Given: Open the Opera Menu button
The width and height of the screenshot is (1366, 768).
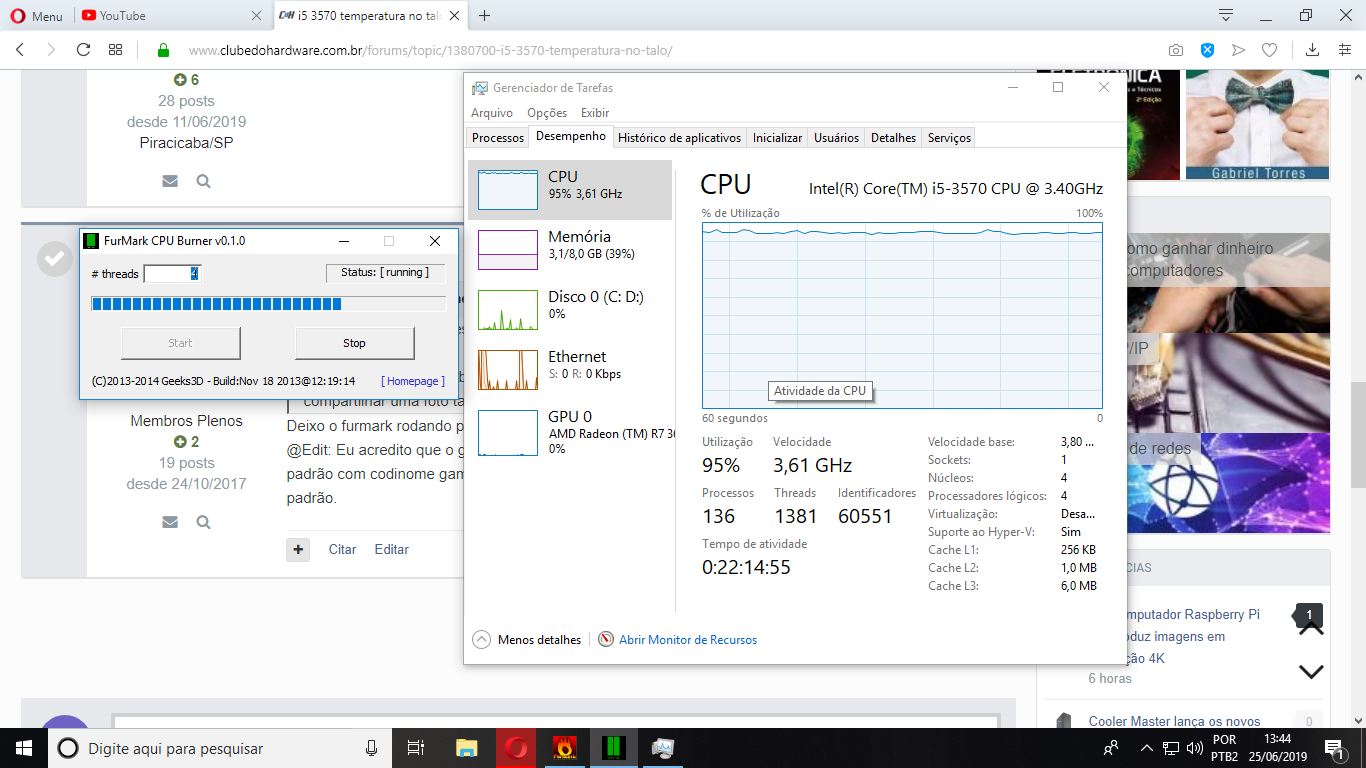Looking at the screenshot, I should click(x=35, y=15).
